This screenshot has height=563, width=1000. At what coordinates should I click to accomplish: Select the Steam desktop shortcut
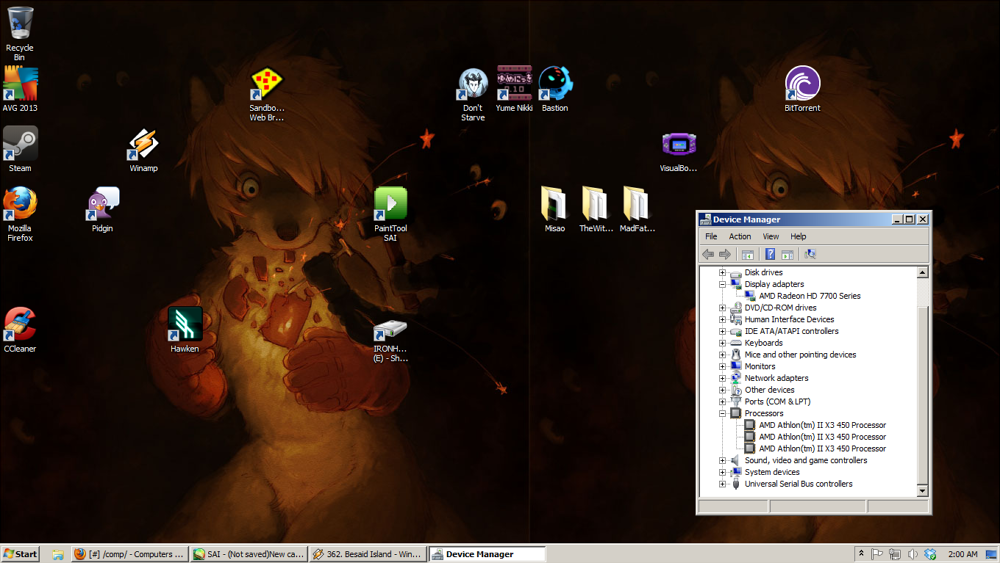tap(20, 149)
